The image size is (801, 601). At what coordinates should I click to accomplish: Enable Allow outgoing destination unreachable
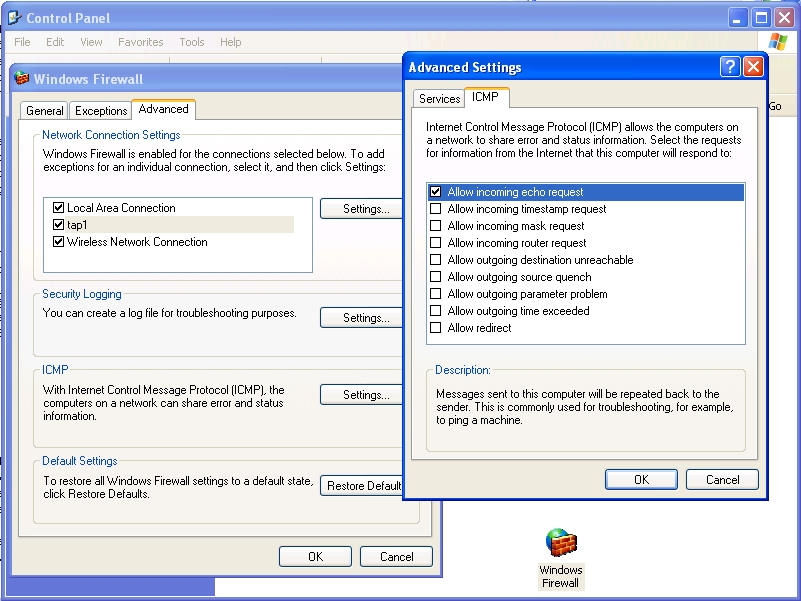coord(435,260)
